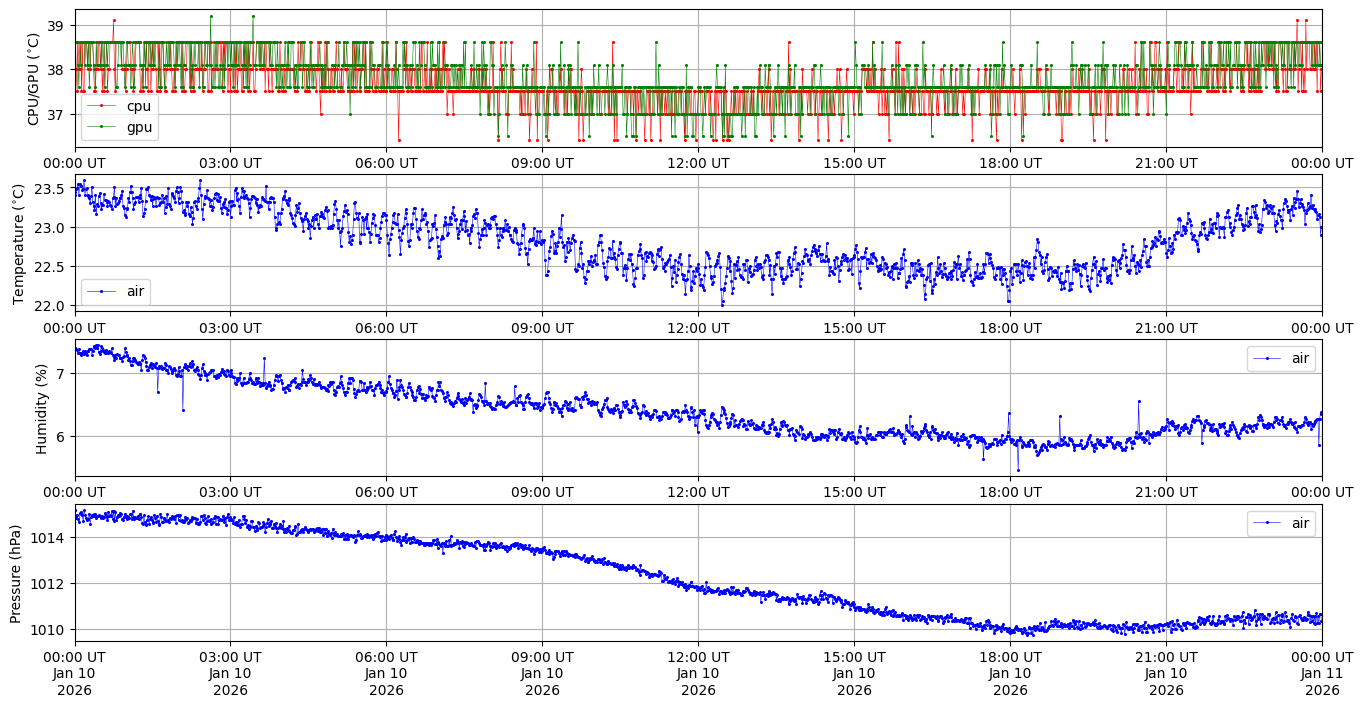Select the gpu legend label text
The image size is (1363, 707).
[140, 127]
